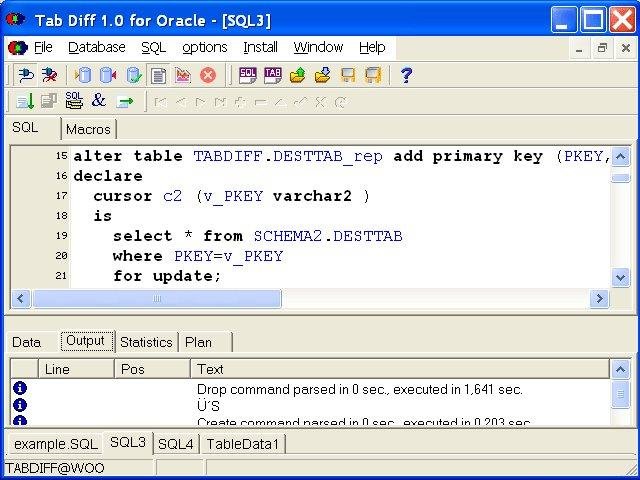The width and height of the screenshot is (640, 480).
Task: Click the editor scroll right arrow
Action: pos(599,299)
